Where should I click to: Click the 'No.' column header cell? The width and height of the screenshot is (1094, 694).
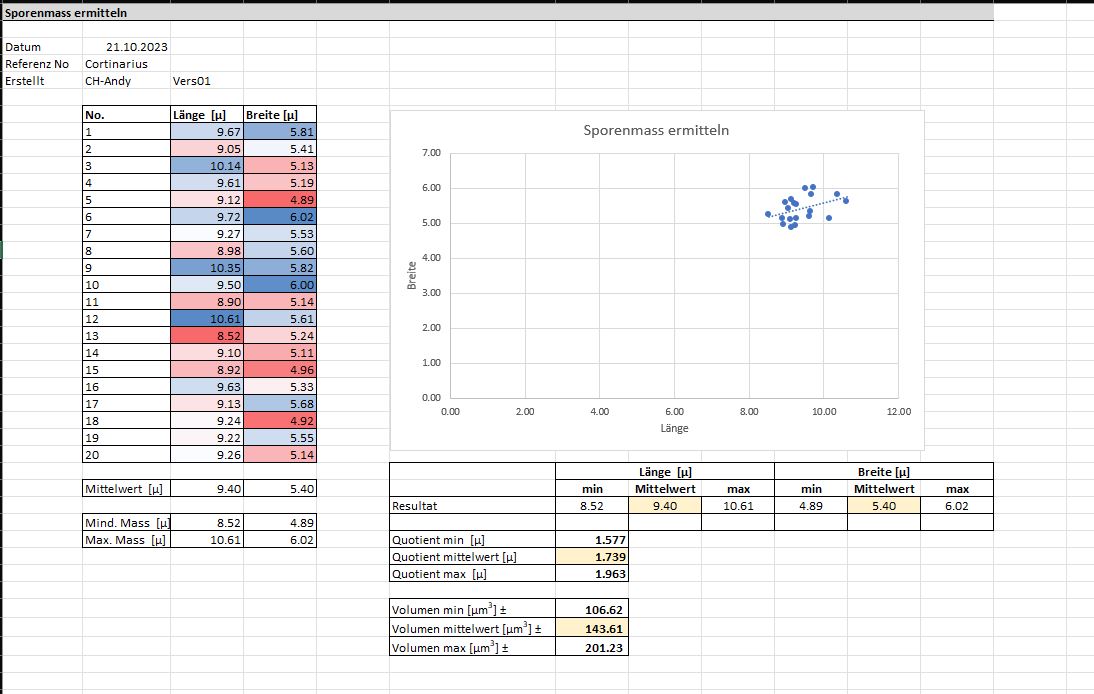pyautogui.click(x=126, y=114)
